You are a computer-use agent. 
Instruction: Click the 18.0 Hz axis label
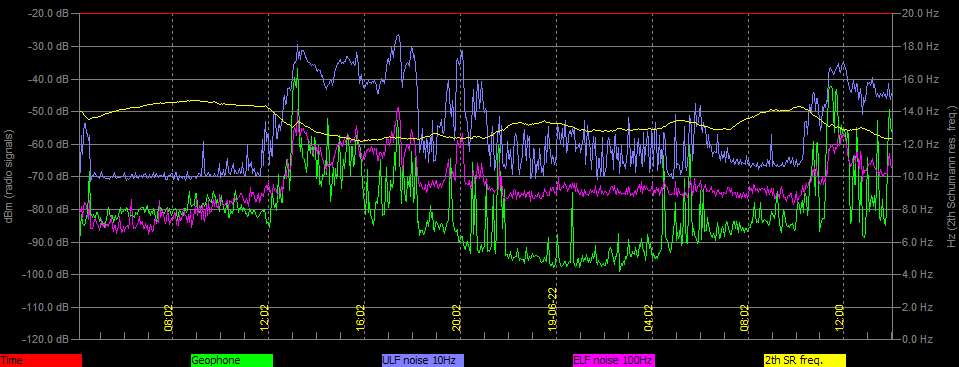(921, 46)
